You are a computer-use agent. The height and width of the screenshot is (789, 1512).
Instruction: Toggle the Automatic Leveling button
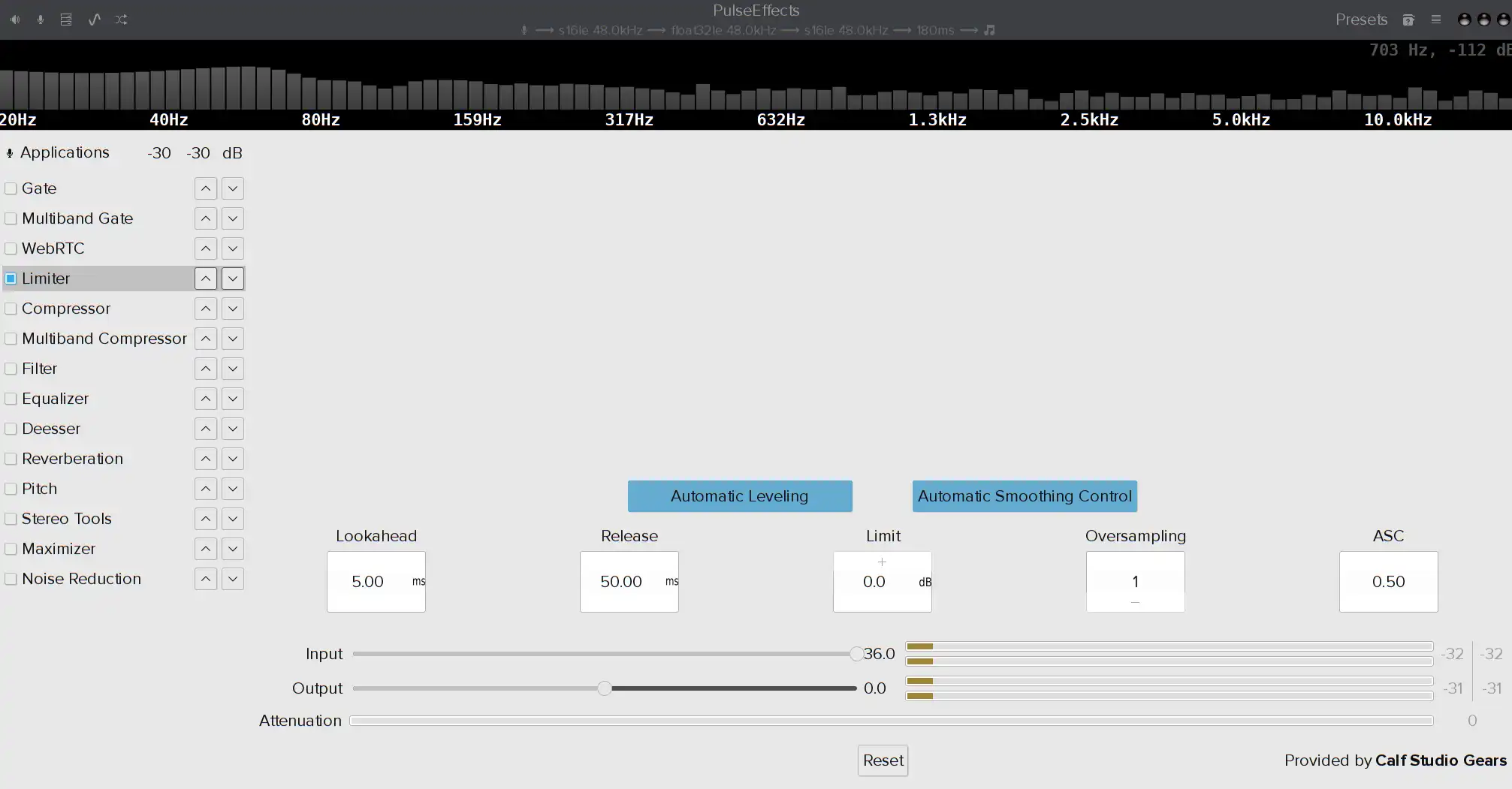pos(740,496)
